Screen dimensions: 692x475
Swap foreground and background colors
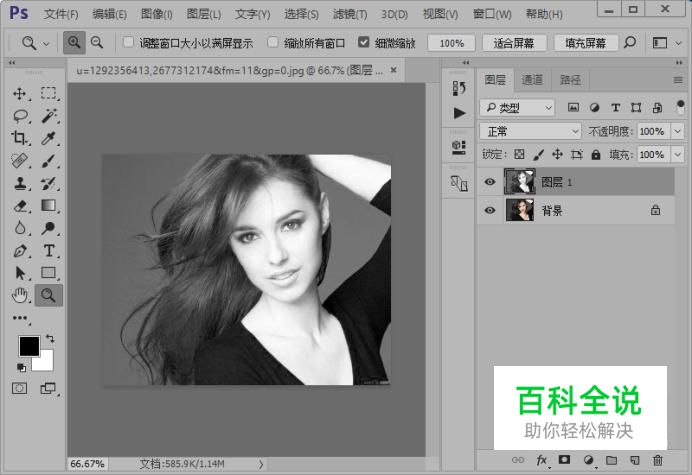[50, 339]
